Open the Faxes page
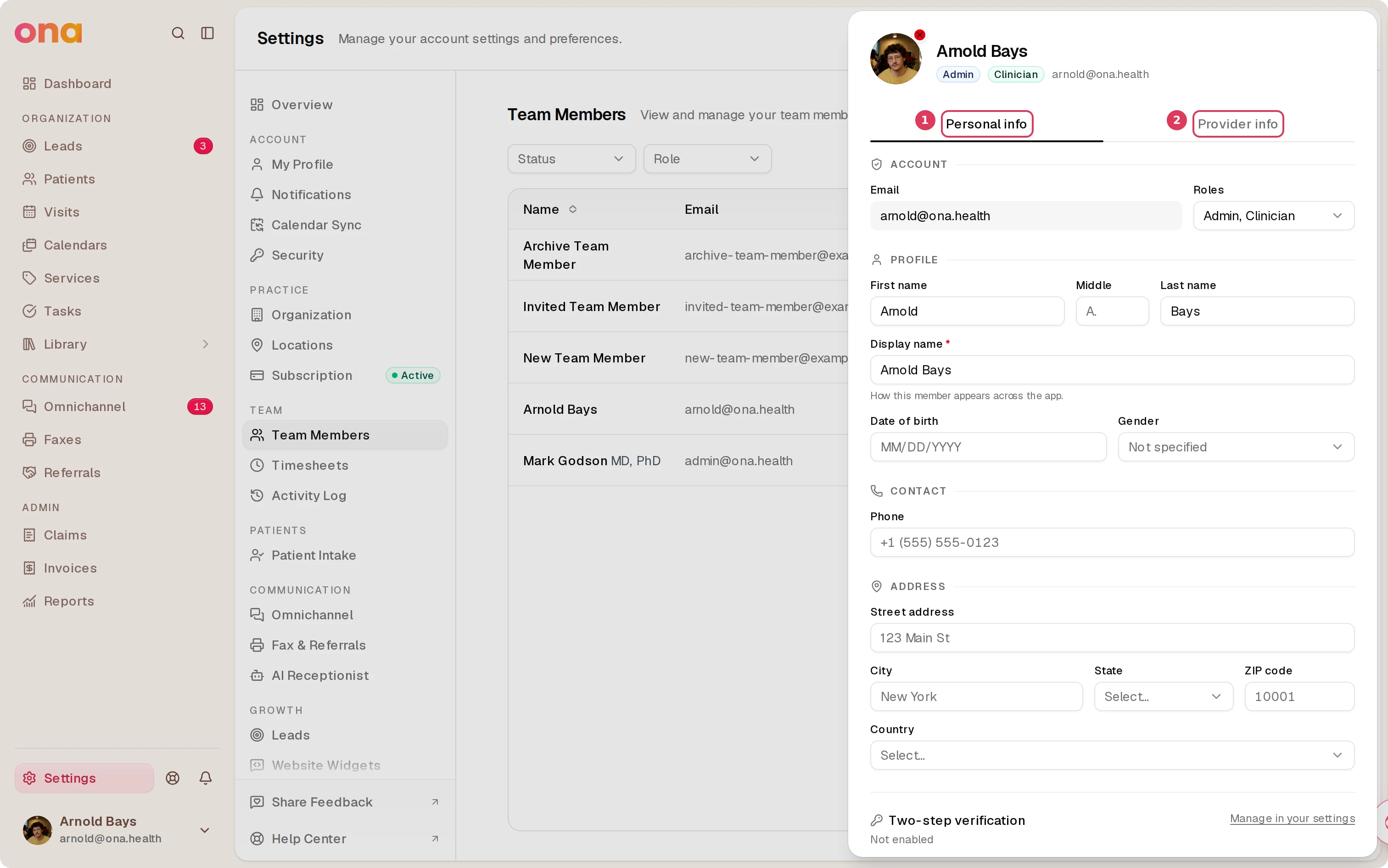 click(117, 440)
